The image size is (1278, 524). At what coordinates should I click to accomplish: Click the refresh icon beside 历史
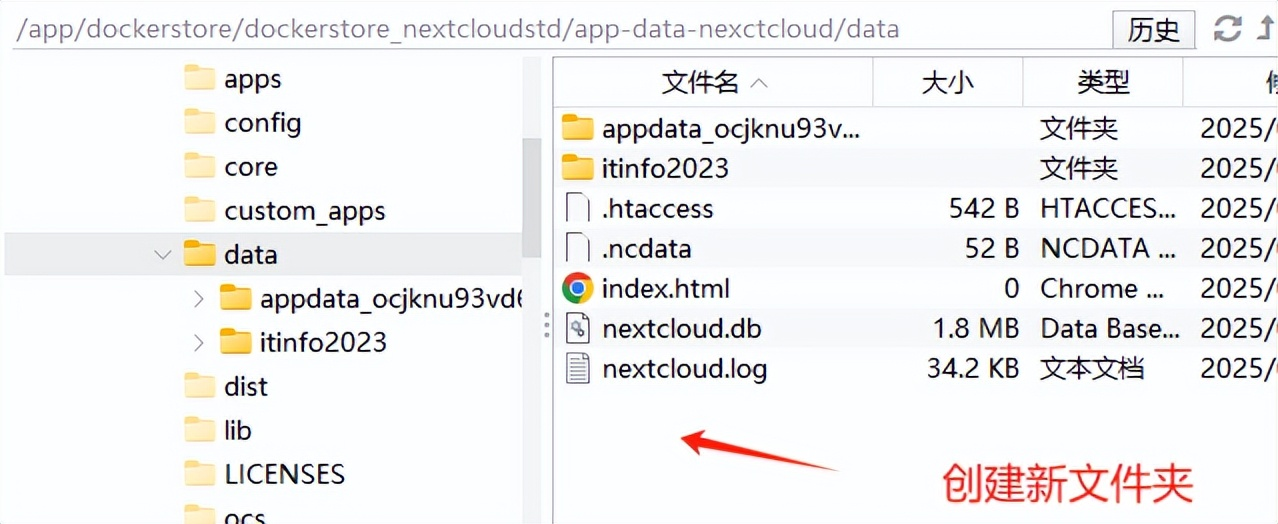pos(1227,29)
